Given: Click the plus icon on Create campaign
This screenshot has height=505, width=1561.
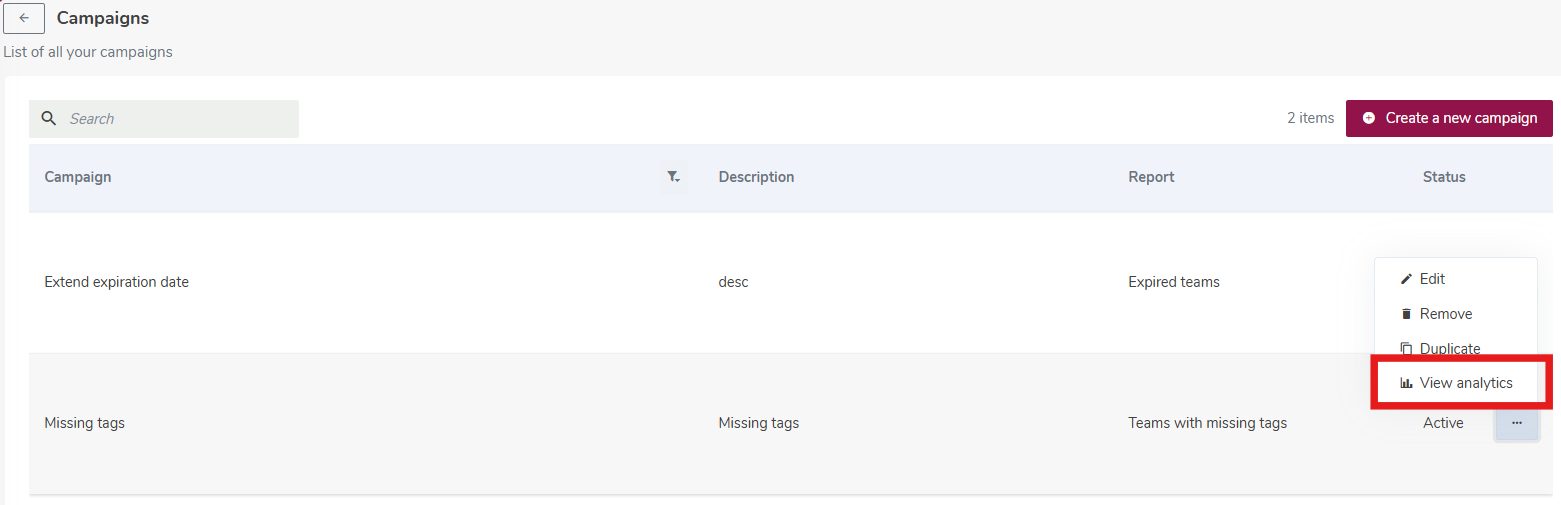Looking at the screenshot, I should [x=1369, y=118].
